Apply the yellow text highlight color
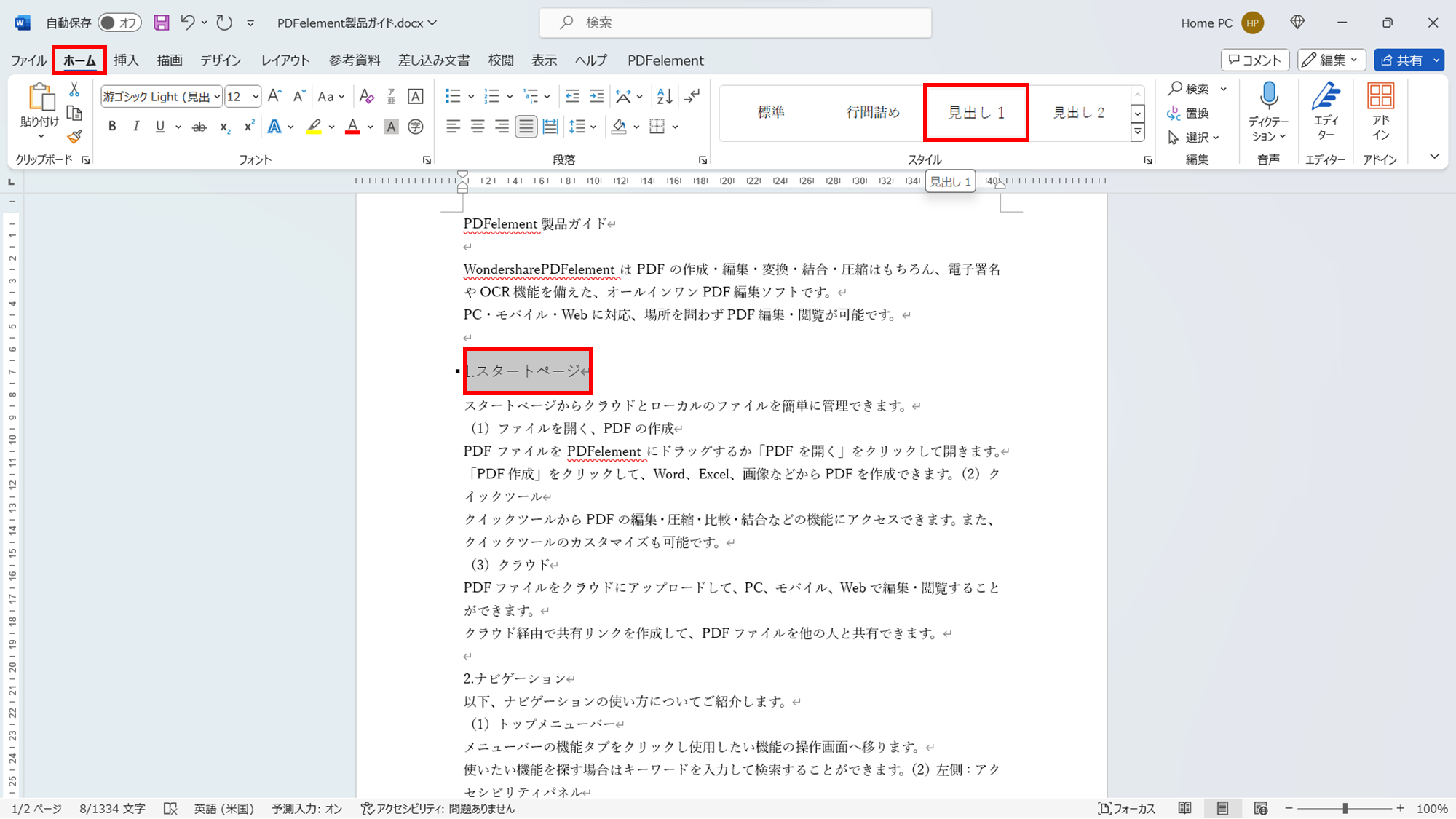This screenshot has height=819, width=1456. 314,127
